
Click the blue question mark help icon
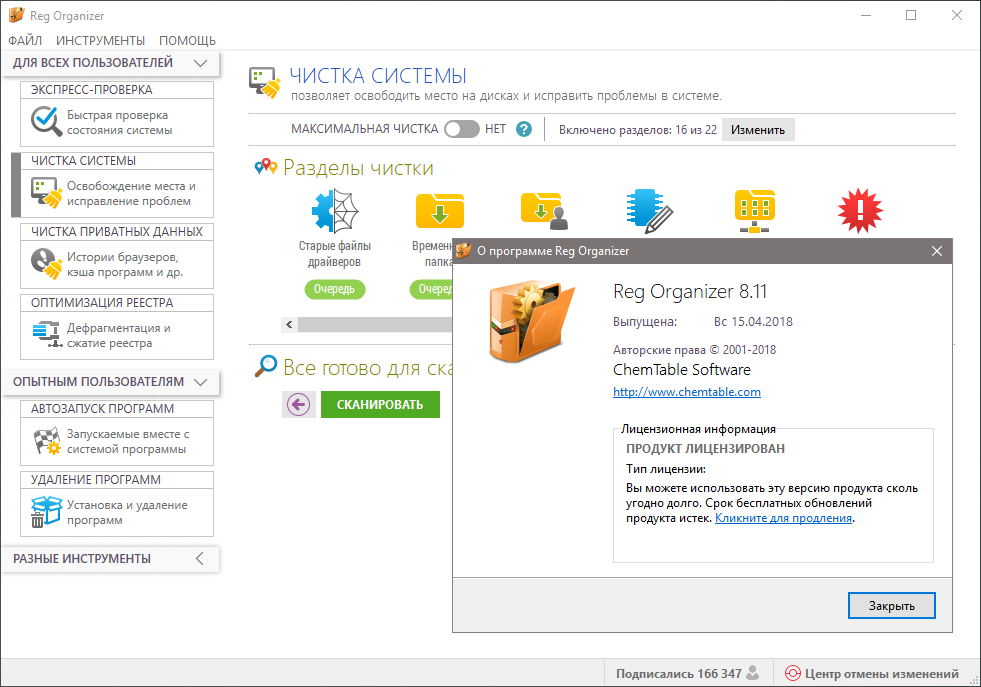(x=524, y=130)
